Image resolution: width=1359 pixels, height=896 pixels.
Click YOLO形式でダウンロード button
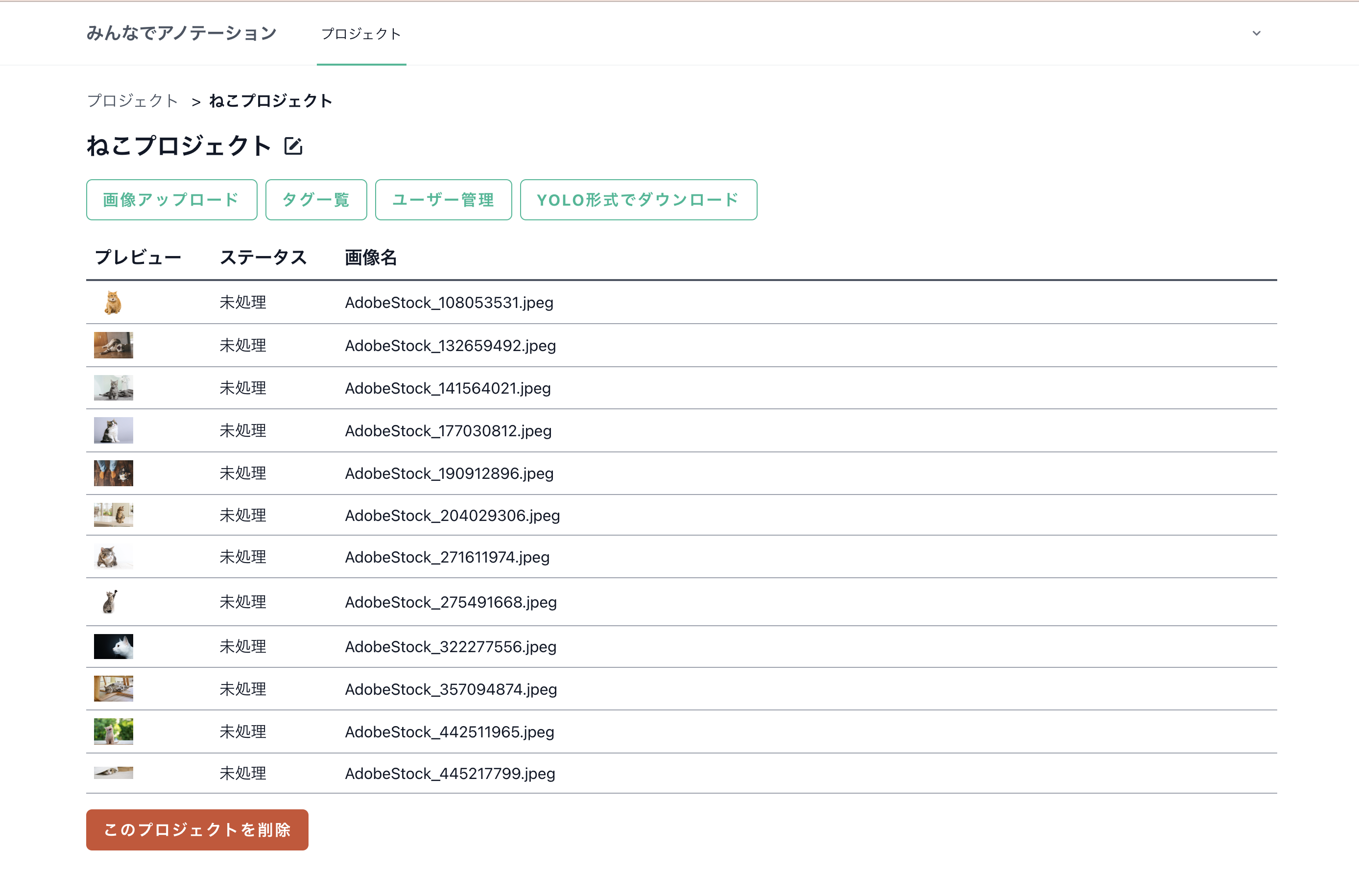[x=638, y=199]
